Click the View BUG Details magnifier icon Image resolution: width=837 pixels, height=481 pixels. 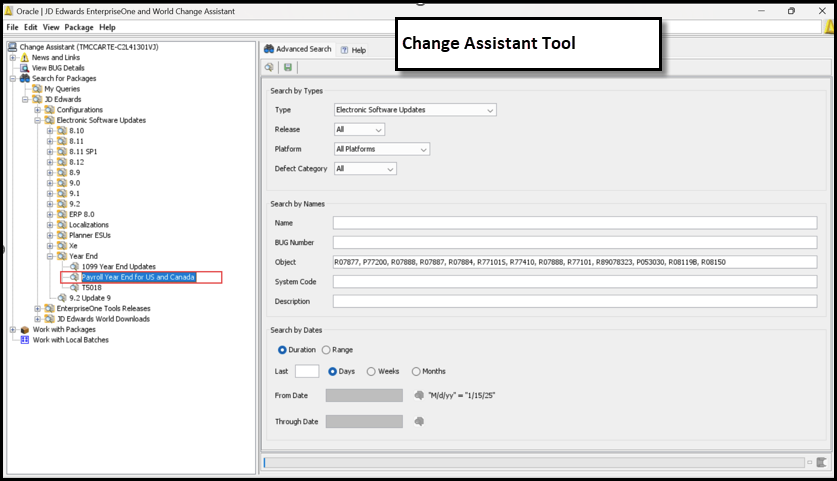click(25, 68)
